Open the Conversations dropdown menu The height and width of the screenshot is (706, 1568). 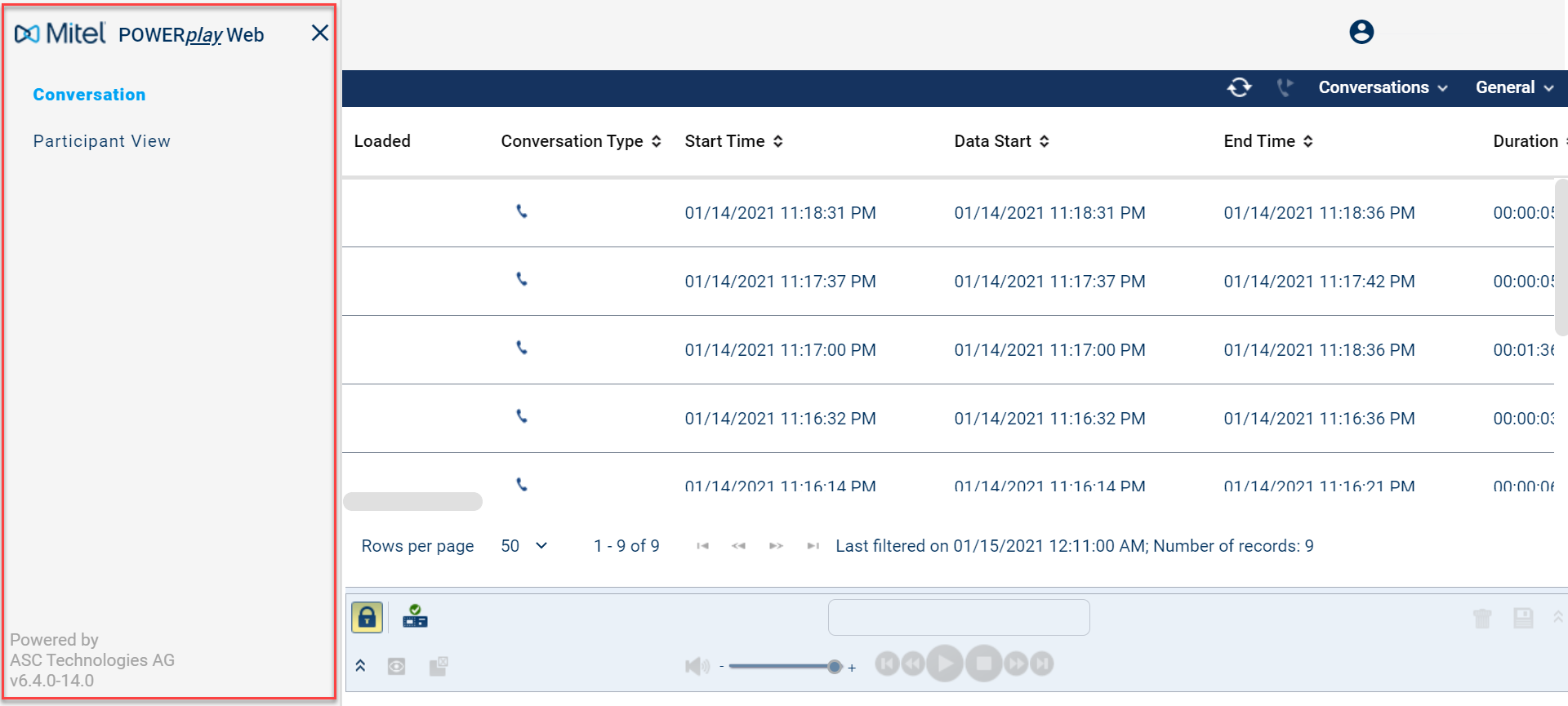point(1382,87)
